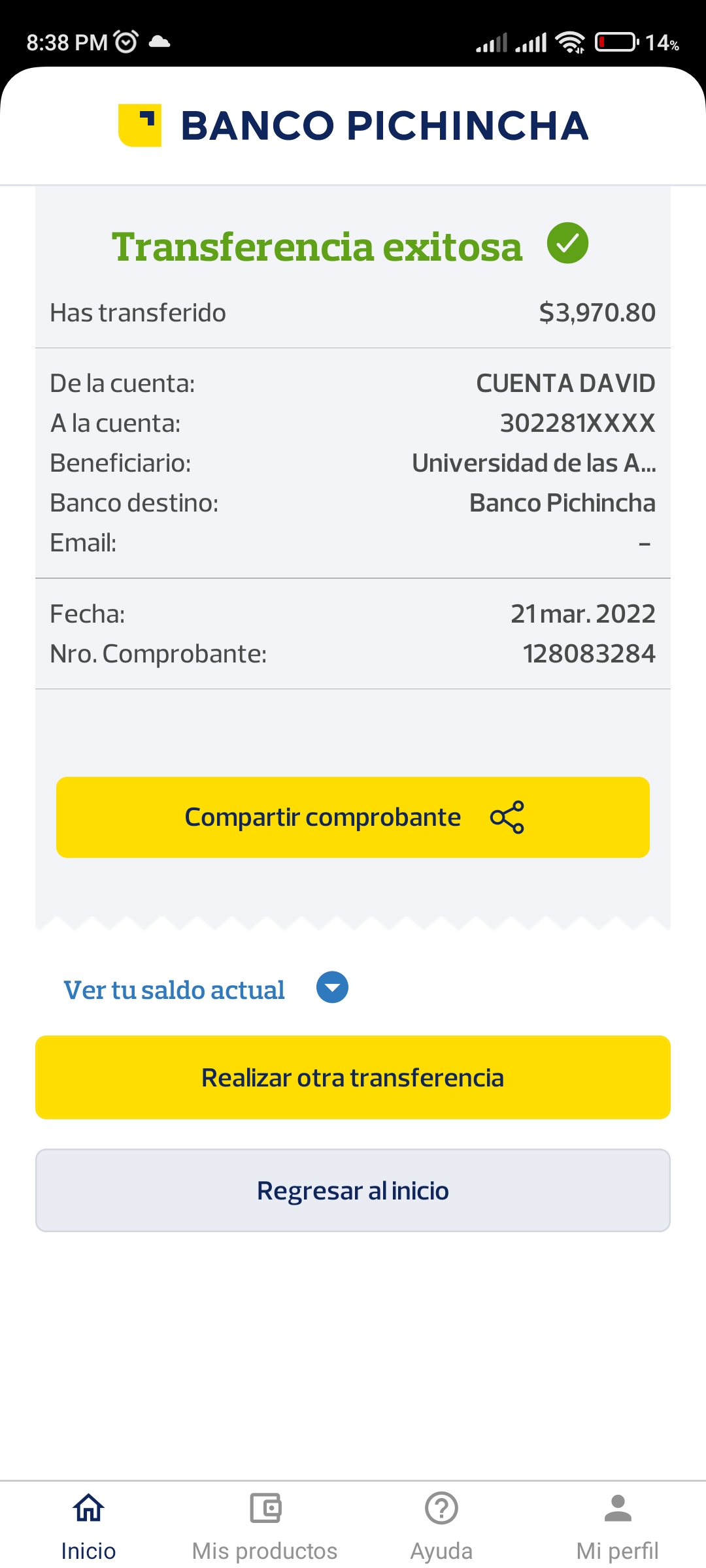Tap the transferred amount $3,970.80

[597, 313]
